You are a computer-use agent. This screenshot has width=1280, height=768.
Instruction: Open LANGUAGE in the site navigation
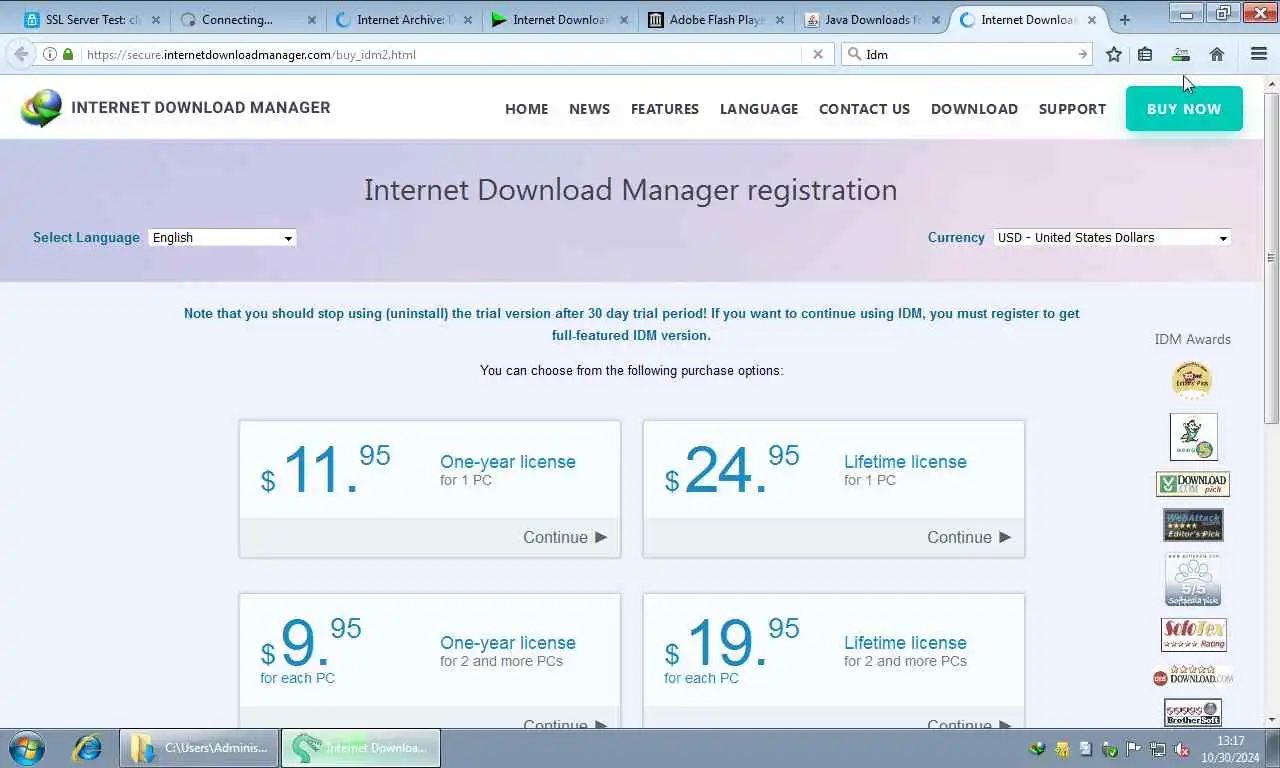(x=759, y=109)
